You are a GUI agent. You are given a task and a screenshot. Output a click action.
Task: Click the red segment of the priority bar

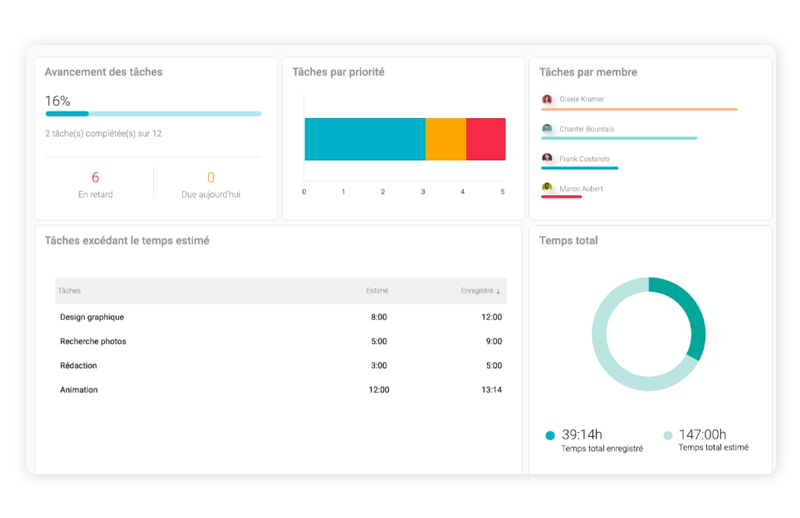click(486, 139)
